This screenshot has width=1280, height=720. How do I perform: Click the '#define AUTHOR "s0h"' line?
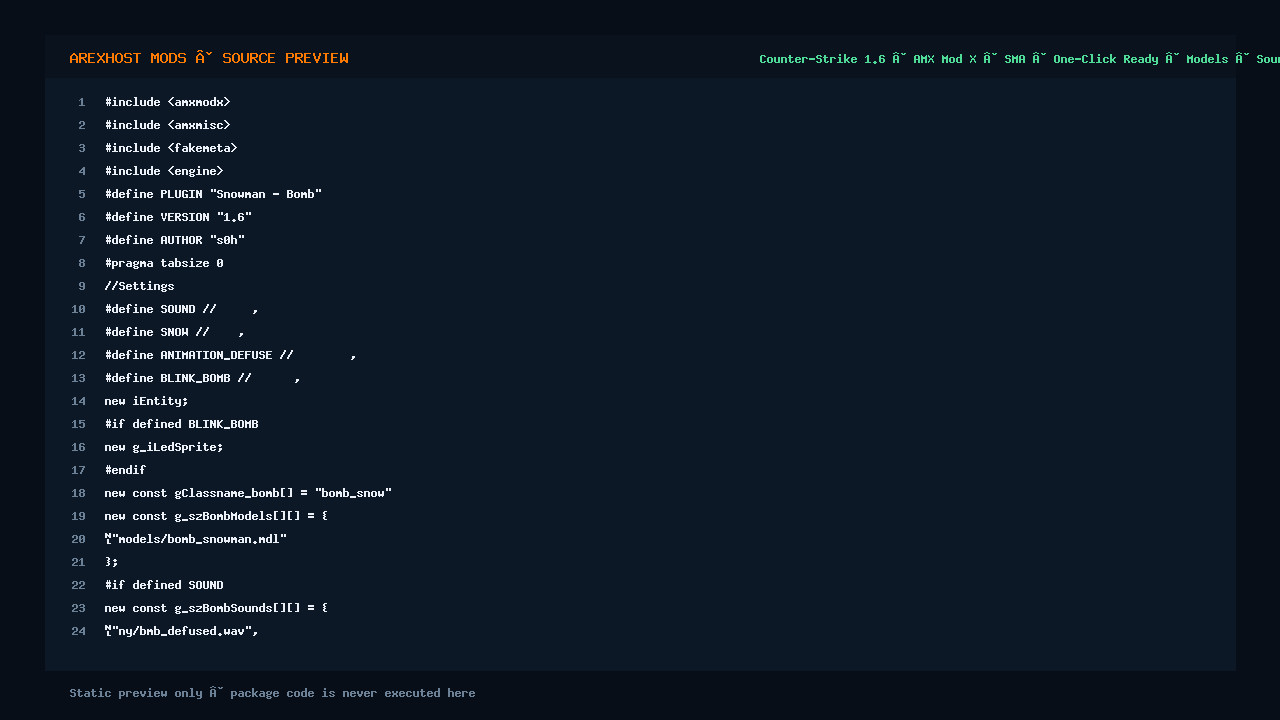[175, 240]
